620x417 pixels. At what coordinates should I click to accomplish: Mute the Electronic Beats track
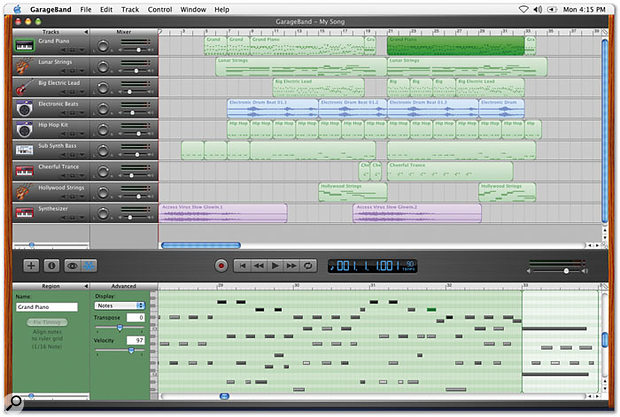click(x=64, y=113)
